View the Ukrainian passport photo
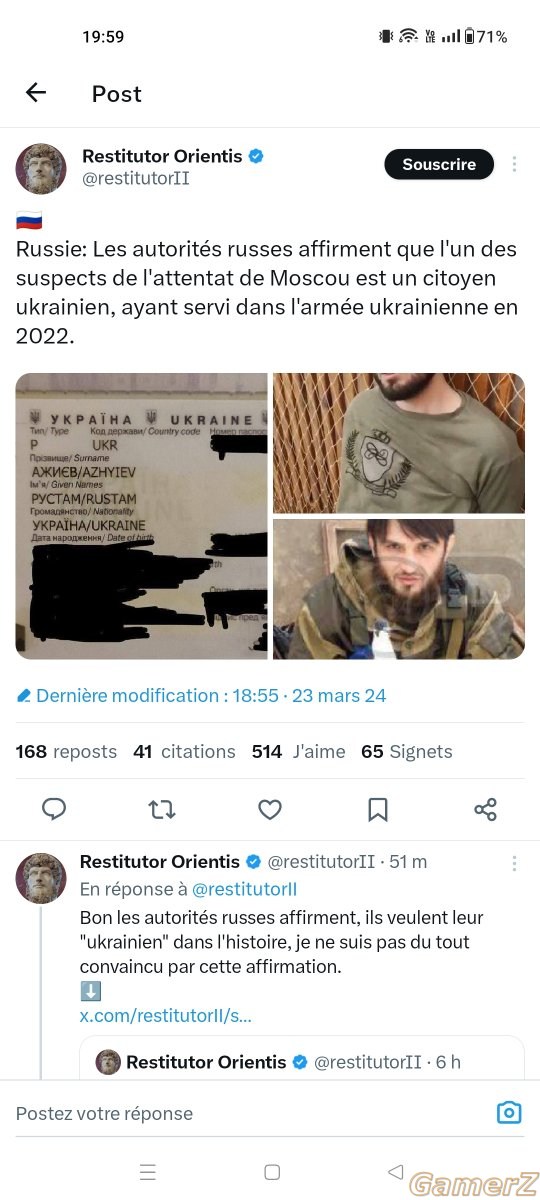540x1200 pixels. [142, 516]
